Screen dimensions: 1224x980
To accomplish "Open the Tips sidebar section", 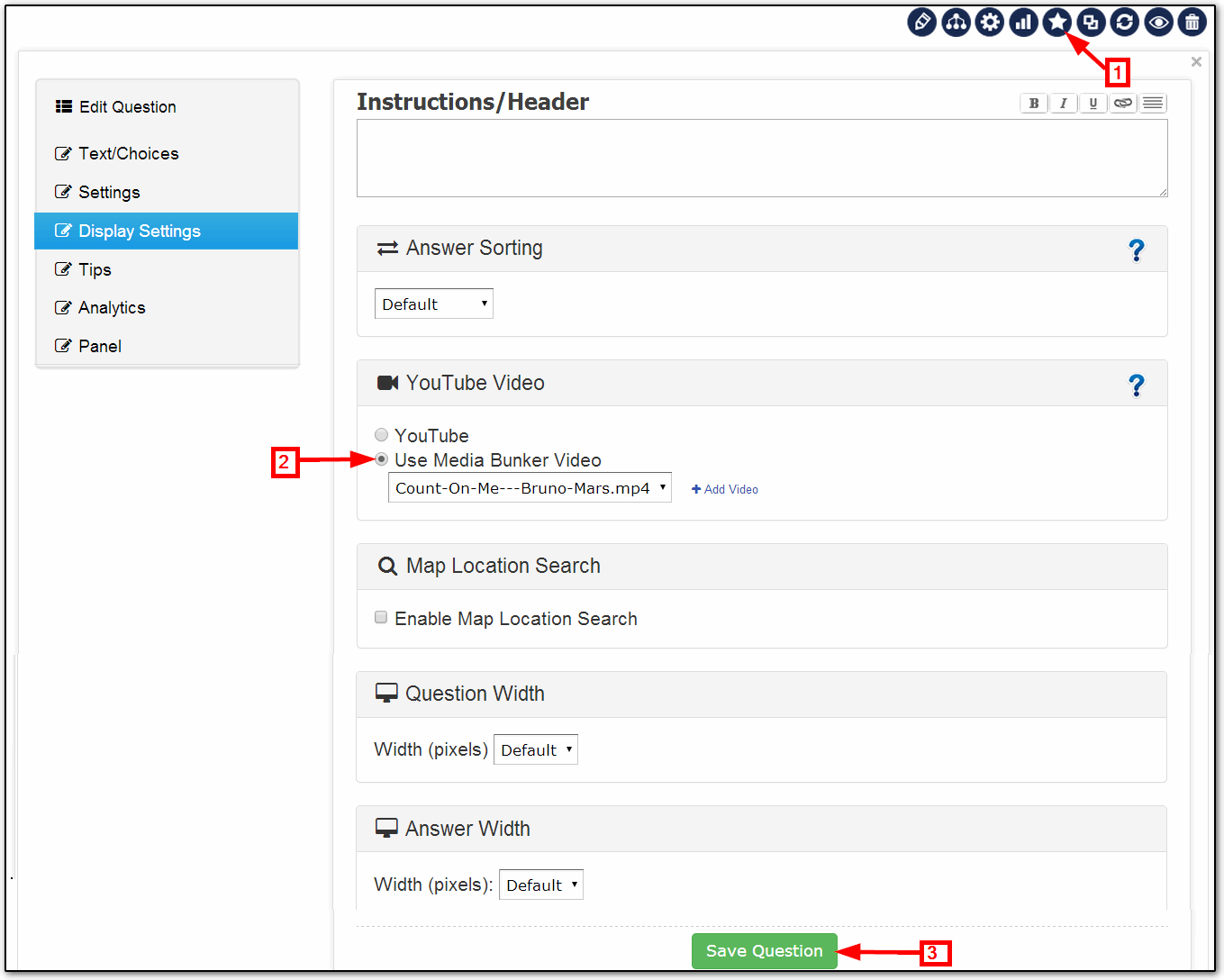I will tap(95, 270).
